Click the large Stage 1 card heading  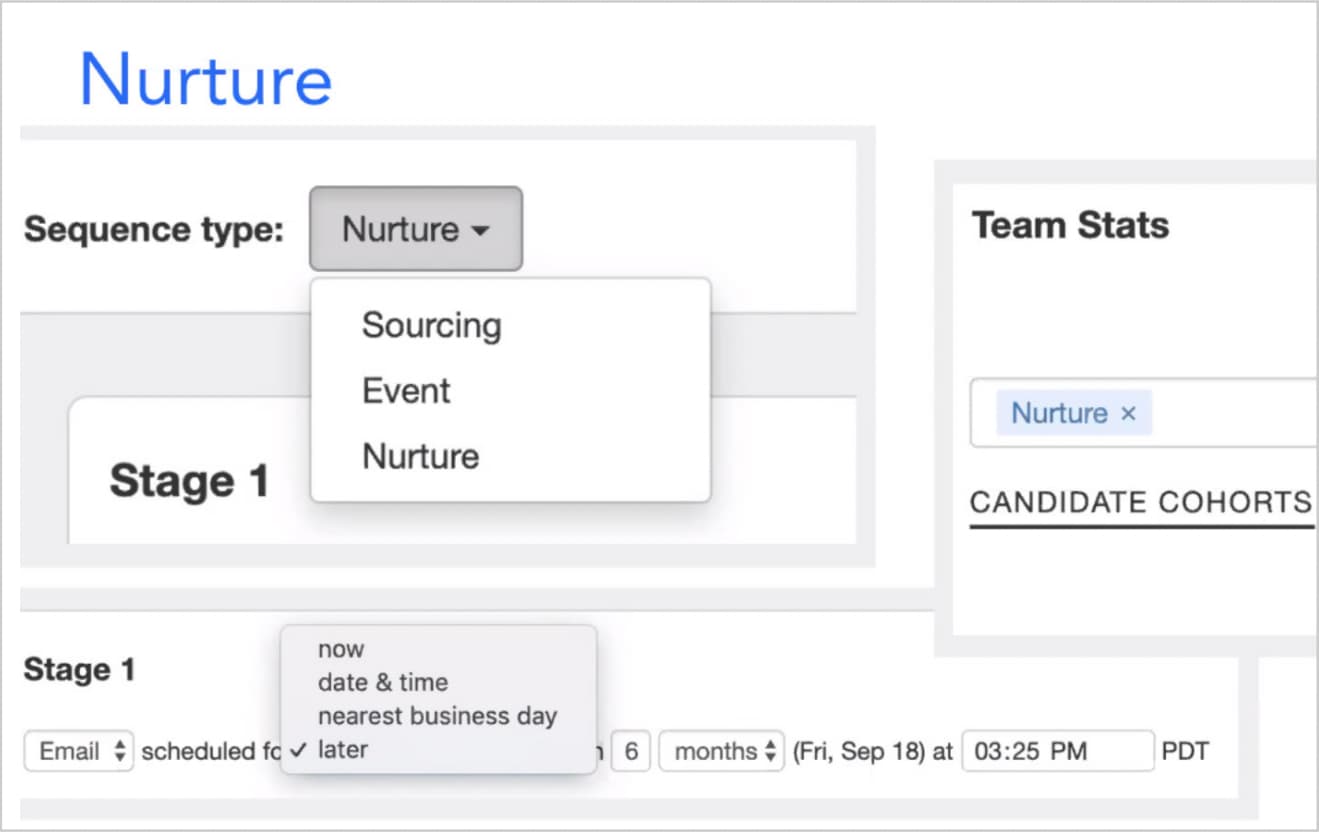click(189, 481)
